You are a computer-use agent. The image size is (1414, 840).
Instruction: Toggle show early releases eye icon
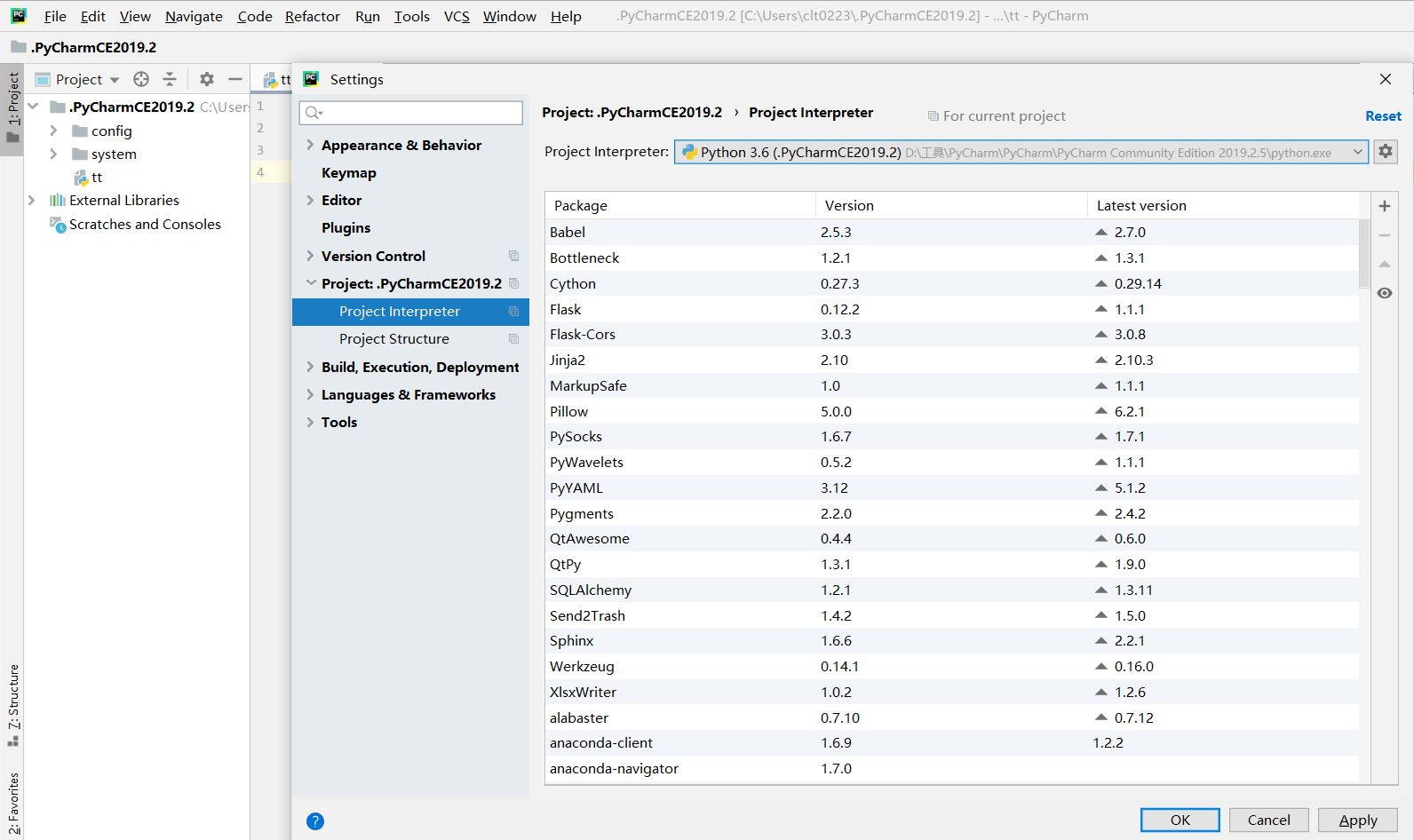(x=1384, y=293)
